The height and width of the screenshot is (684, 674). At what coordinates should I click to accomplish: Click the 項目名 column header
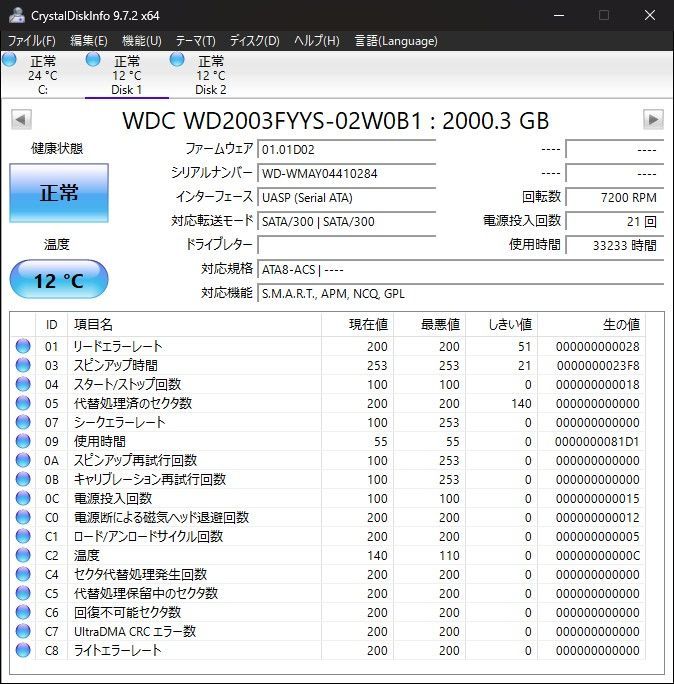click(195, 324)
